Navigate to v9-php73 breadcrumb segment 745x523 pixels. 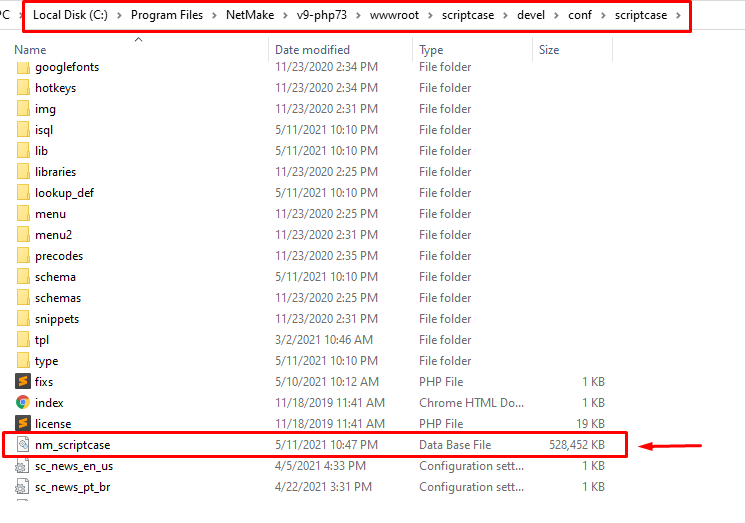click(x=322, y=15)
